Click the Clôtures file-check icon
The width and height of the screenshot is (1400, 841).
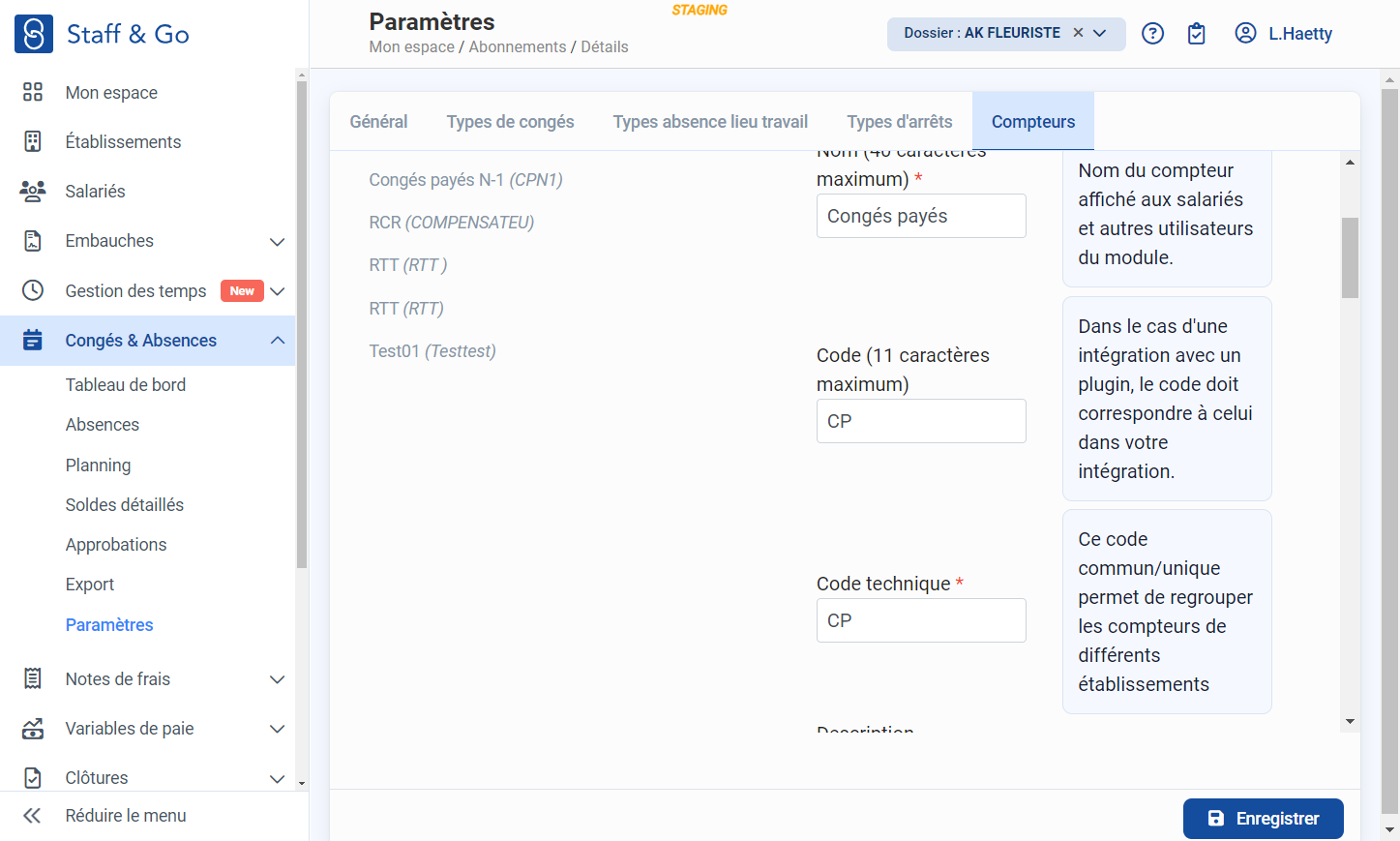click(x=33, y=777)
